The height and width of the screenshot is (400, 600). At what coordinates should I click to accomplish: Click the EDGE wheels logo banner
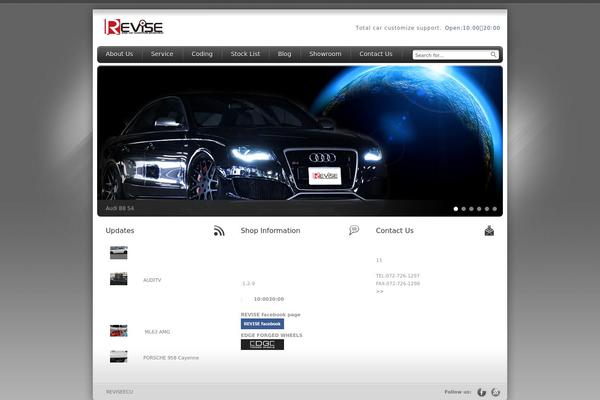[262, 344]
